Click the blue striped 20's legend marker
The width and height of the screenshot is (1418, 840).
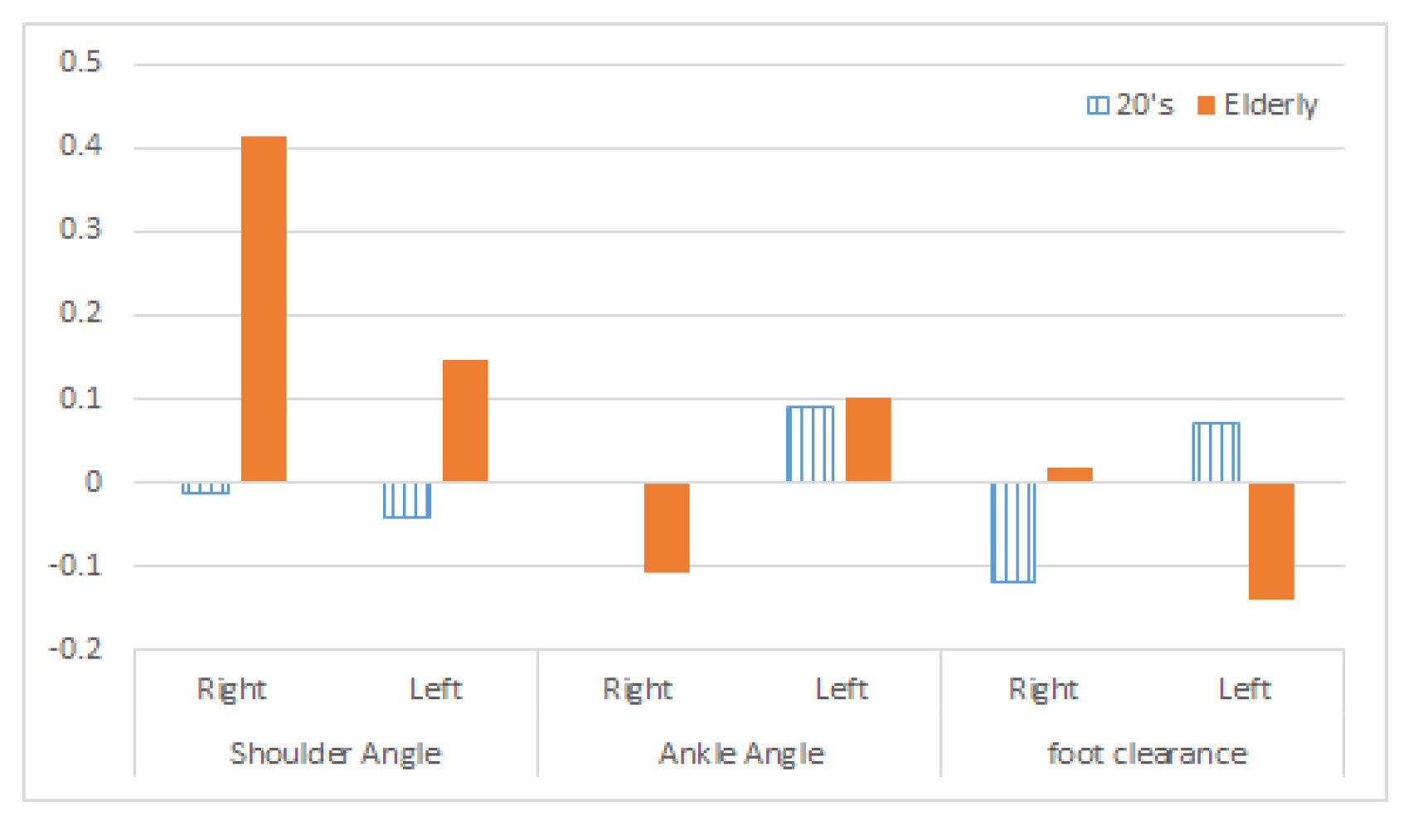(x=1097, y=105)
